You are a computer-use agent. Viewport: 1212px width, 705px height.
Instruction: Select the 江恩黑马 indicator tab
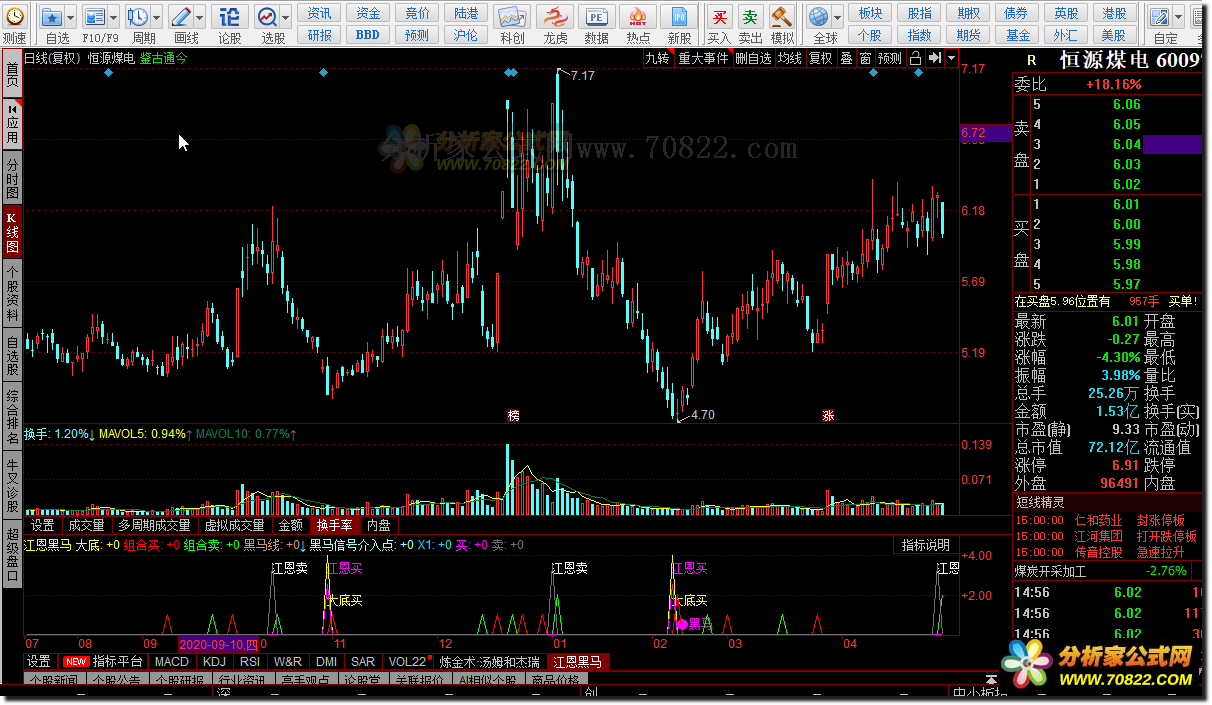578,662
